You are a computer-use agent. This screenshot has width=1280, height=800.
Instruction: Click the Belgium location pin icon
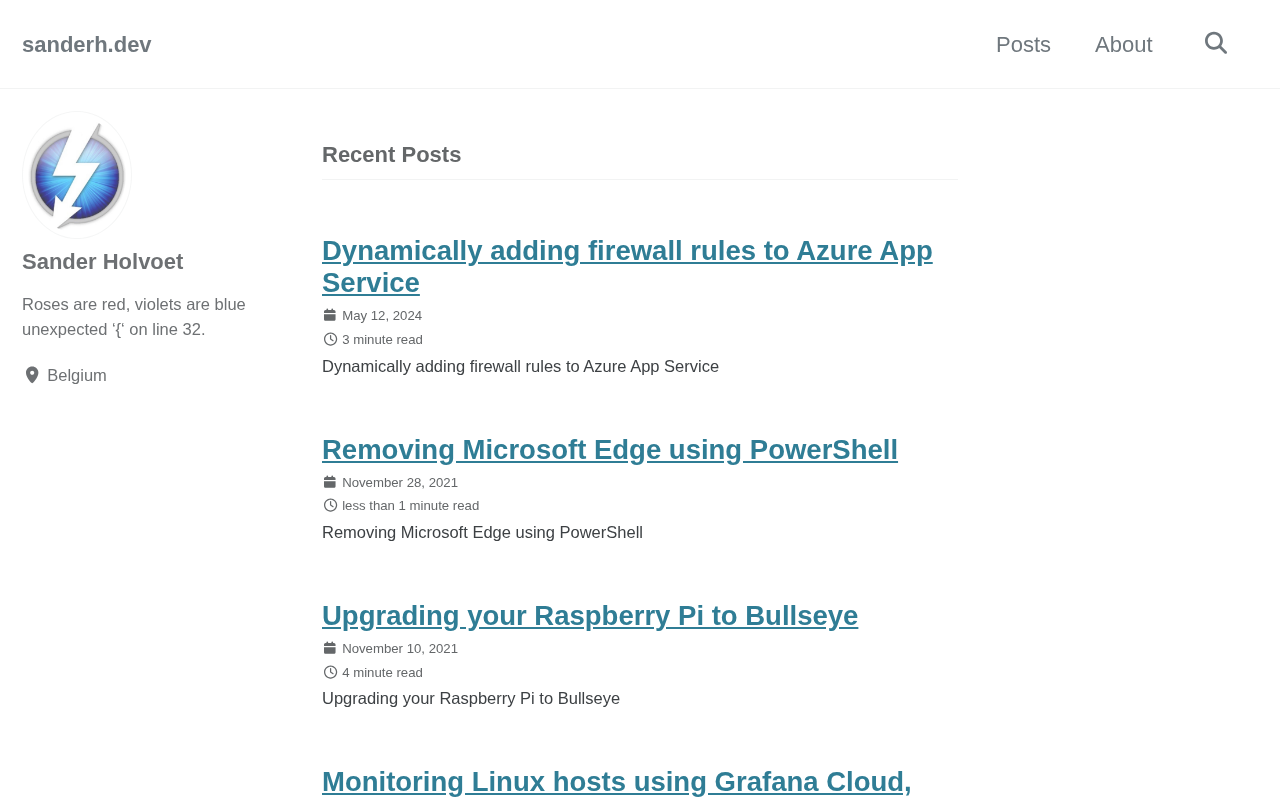[32, 375]
